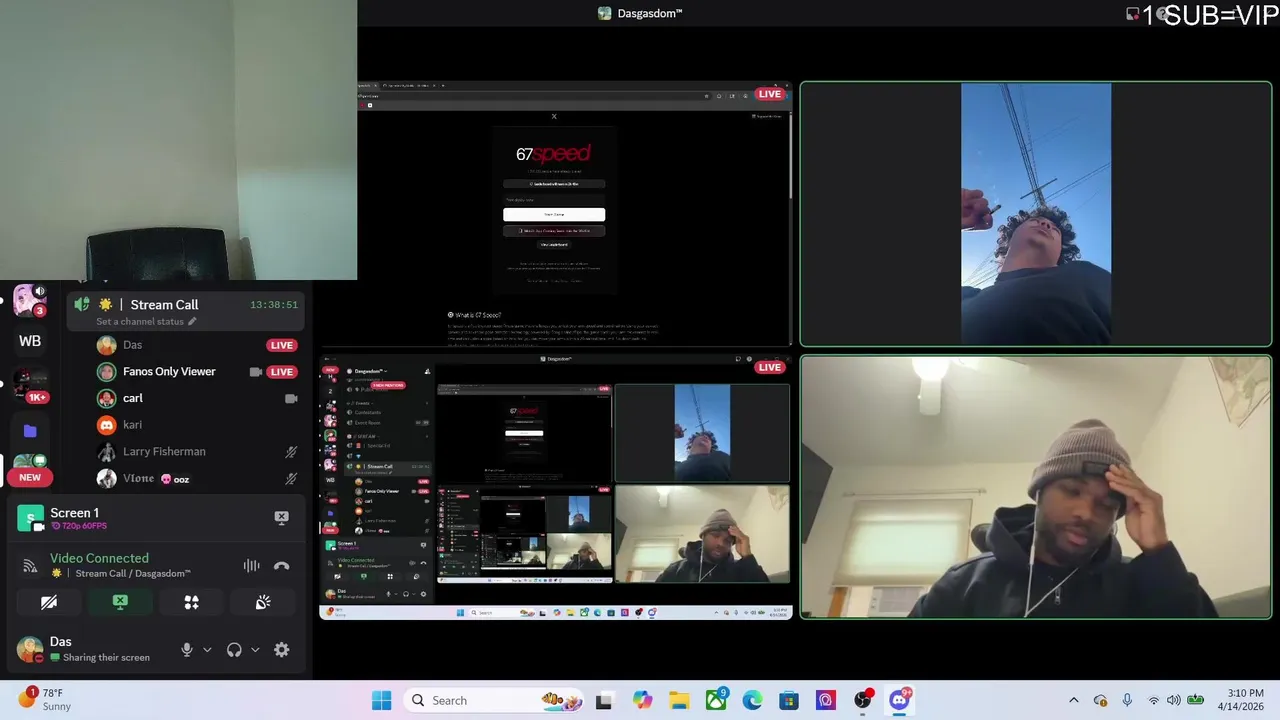Click camera icon beside Fanos Only Viewer
The image size is (1280, 720).
255,372
